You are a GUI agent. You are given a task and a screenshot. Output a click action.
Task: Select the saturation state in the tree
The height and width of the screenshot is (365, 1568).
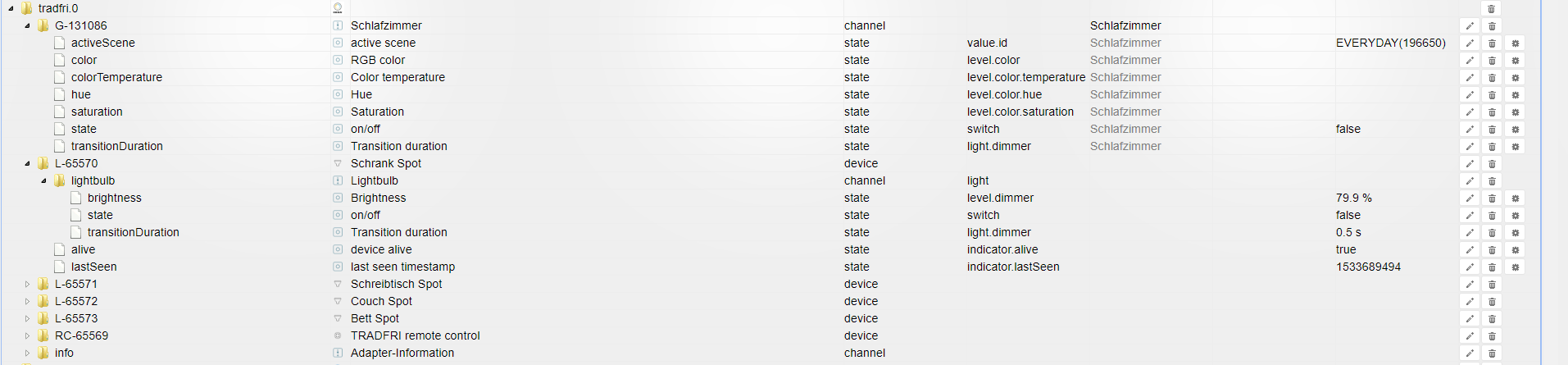pos(97,112)
